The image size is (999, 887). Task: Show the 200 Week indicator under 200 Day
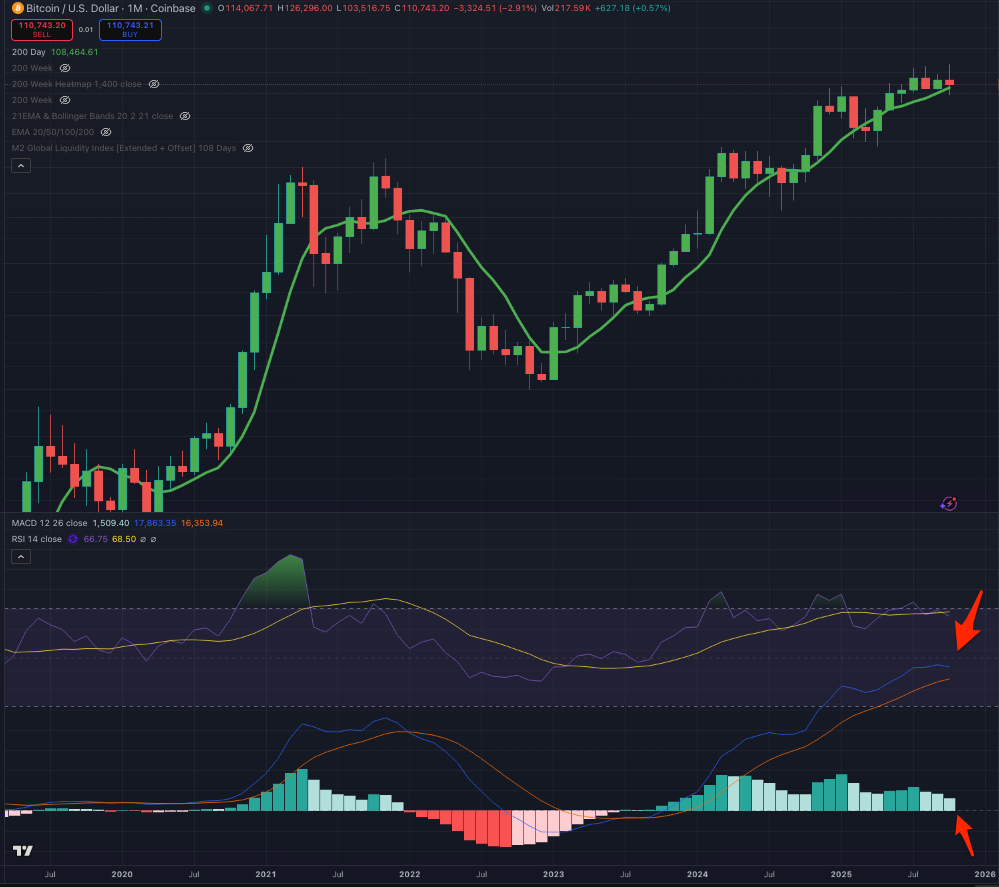pos(65,68)
